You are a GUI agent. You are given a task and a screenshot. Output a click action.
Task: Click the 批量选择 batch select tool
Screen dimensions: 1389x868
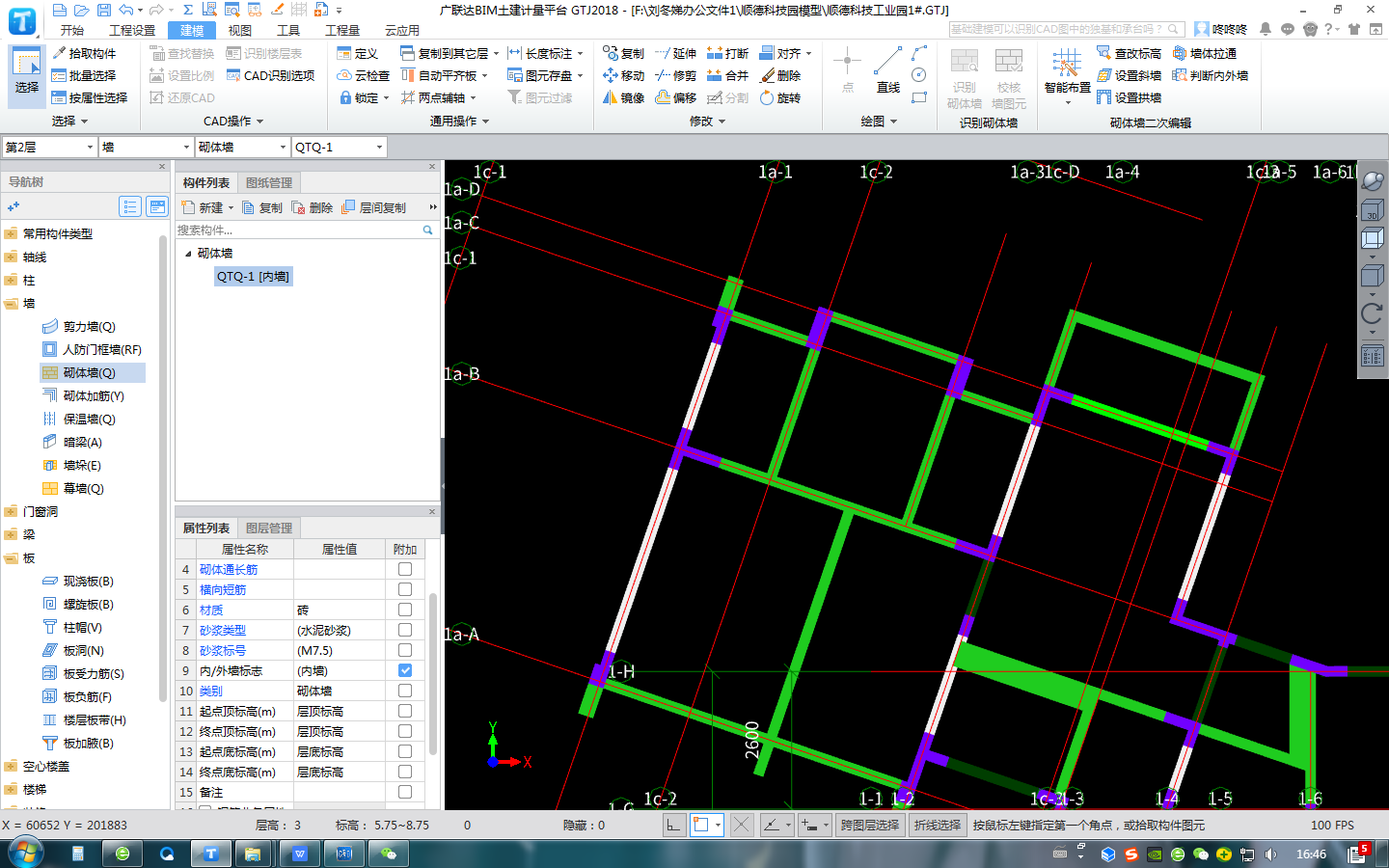[x=84, y=75]
